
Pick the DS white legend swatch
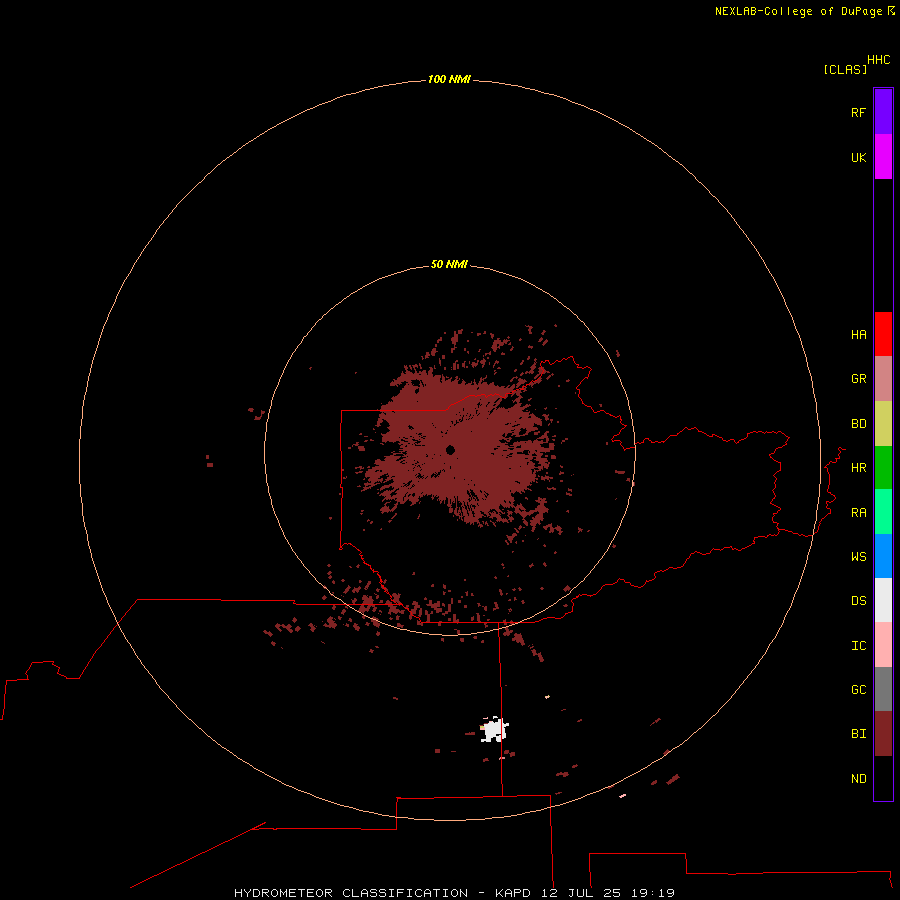point(883,600)
